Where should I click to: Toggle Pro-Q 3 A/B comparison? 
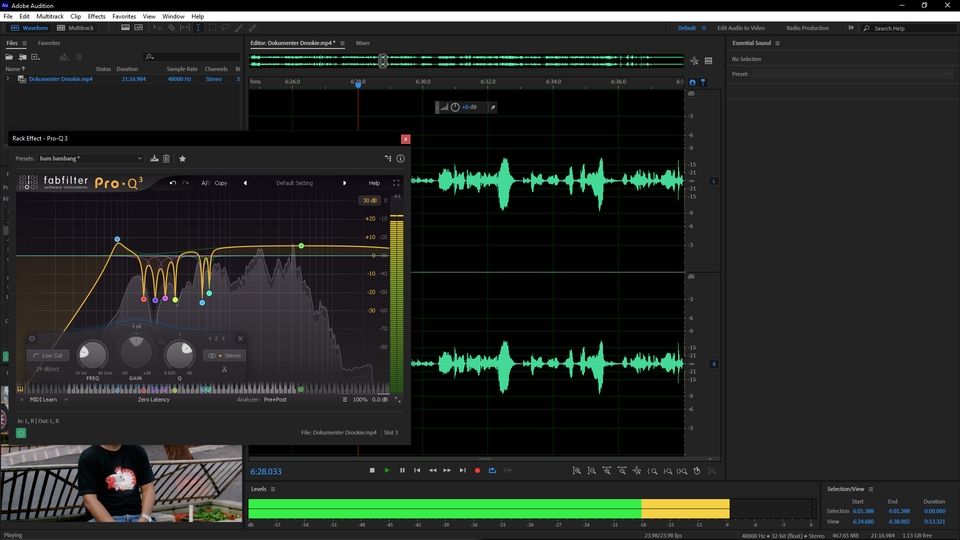(205, 183)
